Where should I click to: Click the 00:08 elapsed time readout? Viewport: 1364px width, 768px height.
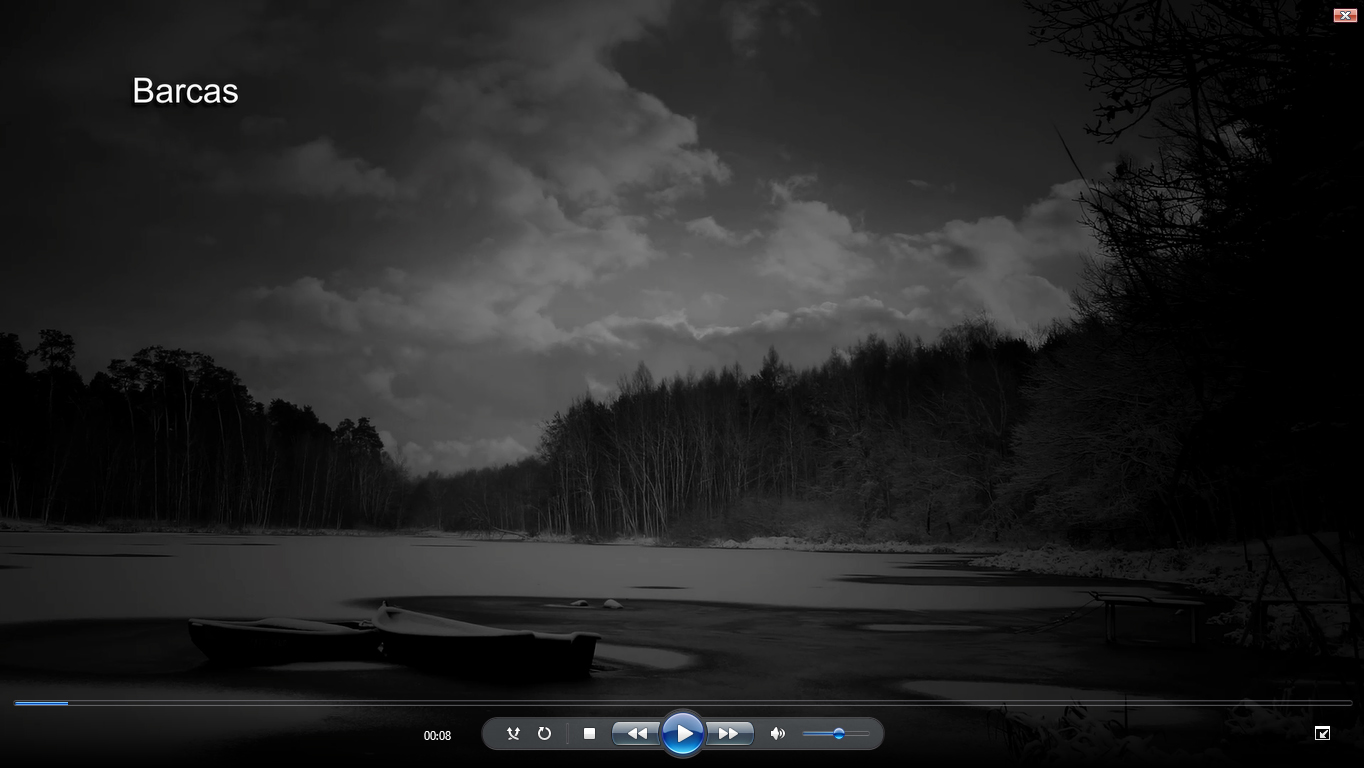pos(437,736)
